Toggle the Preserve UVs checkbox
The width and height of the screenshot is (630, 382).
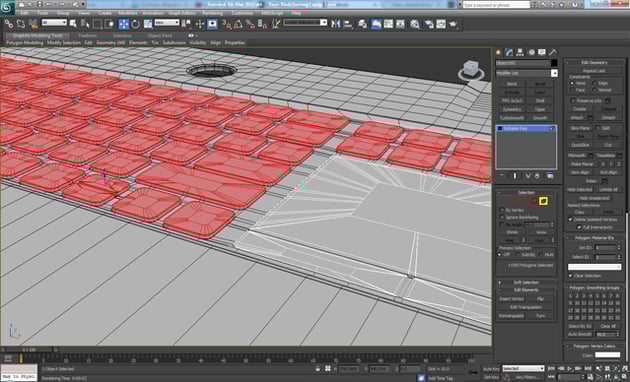(x=573, y=101)
